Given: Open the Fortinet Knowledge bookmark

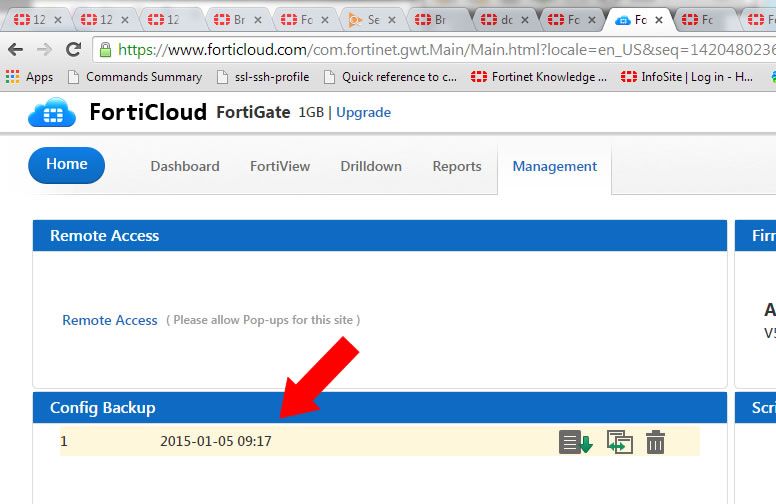Looking at the screenshot, I should click(539, 77).
